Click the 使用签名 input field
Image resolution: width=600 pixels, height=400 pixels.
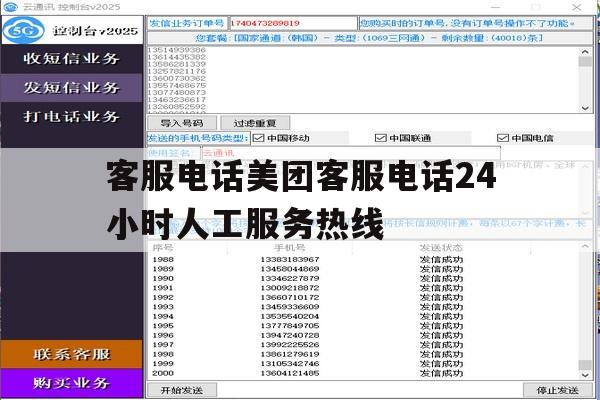point(351,153)
